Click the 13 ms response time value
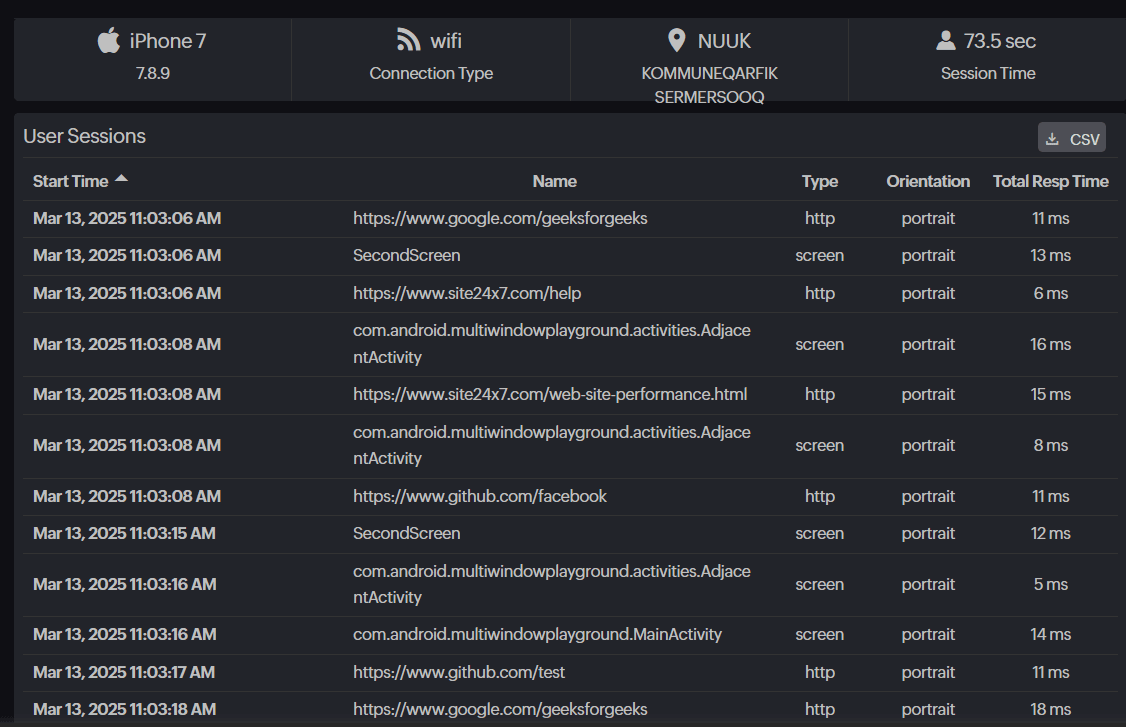 pyautogui.click(x=1051, y=255)
